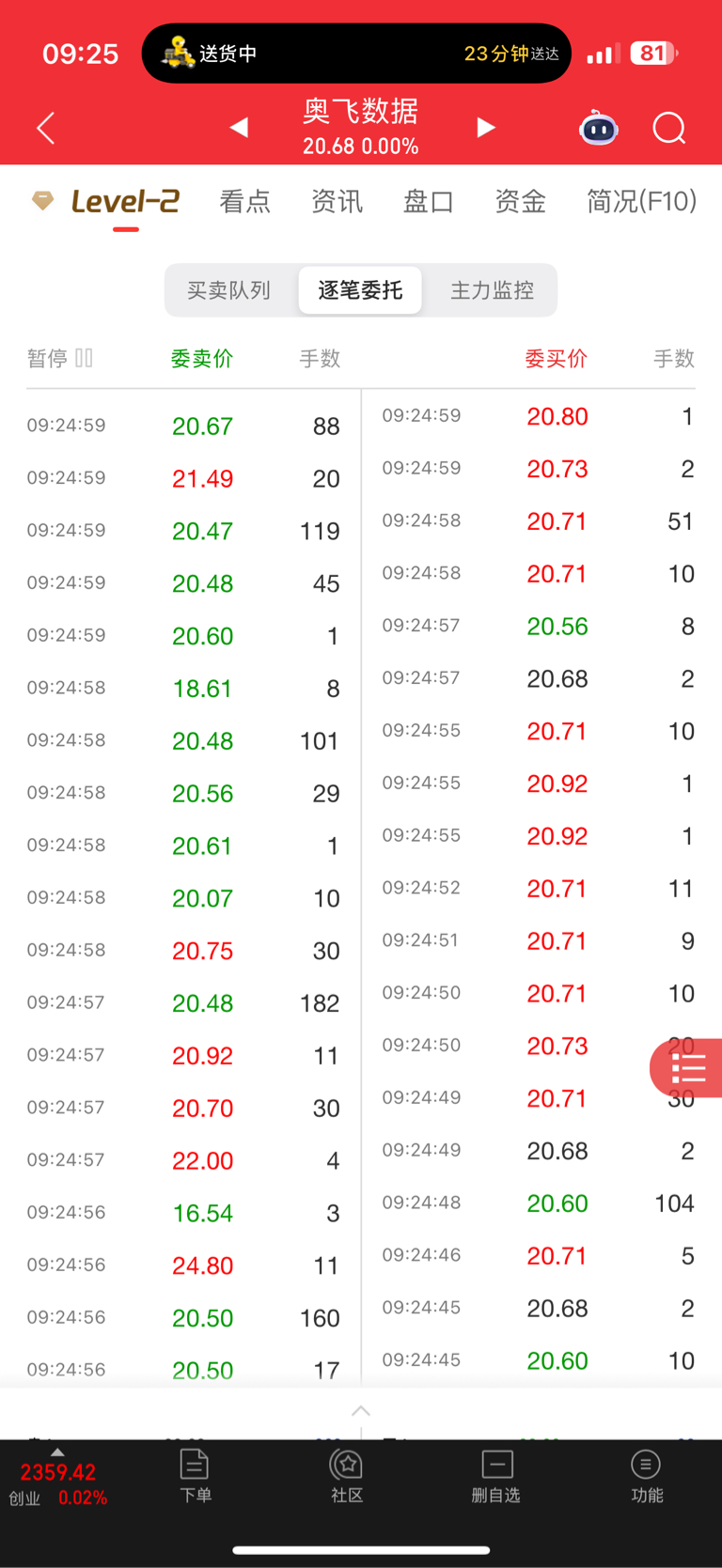Select buy order quantity 51
The height and width of the screenshot is (1568, 722).
pyautogui.click(x=681, y=521)
